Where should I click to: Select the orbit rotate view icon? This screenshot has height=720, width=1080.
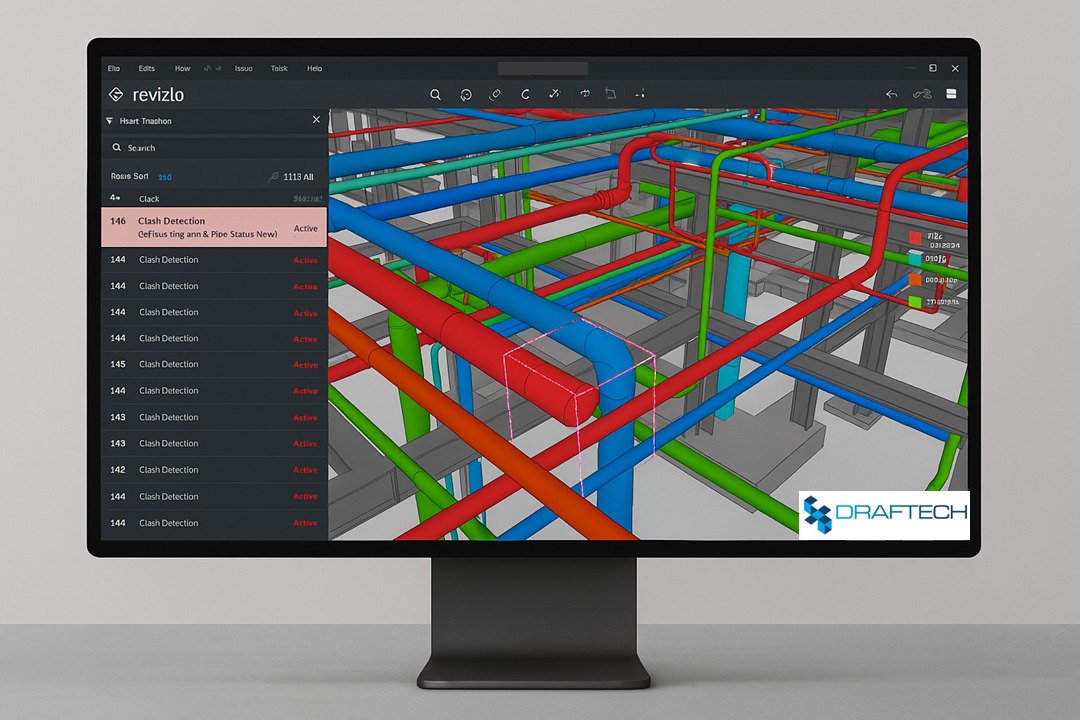(466, 94)
